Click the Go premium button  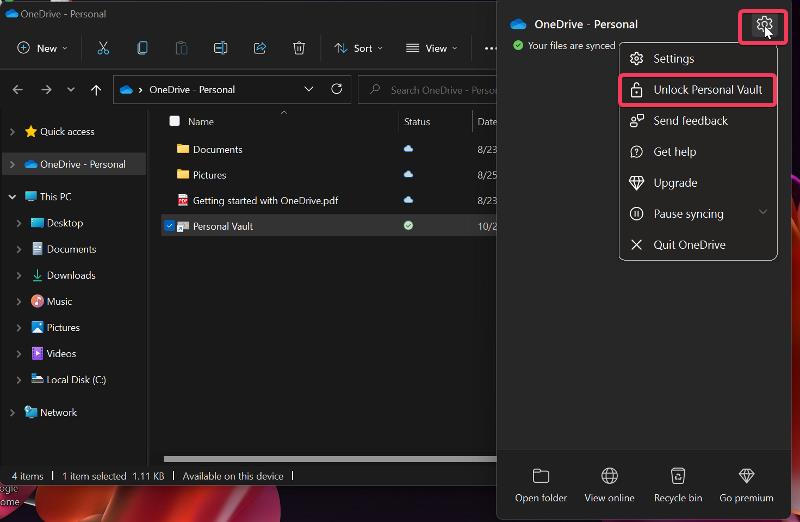(746, 484)
